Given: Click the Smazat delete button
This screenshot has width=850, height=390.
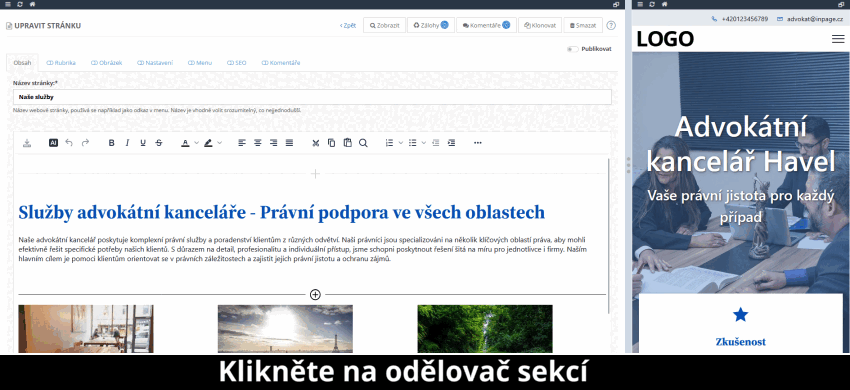Looking at the screenshot, I should coord(583,25).
